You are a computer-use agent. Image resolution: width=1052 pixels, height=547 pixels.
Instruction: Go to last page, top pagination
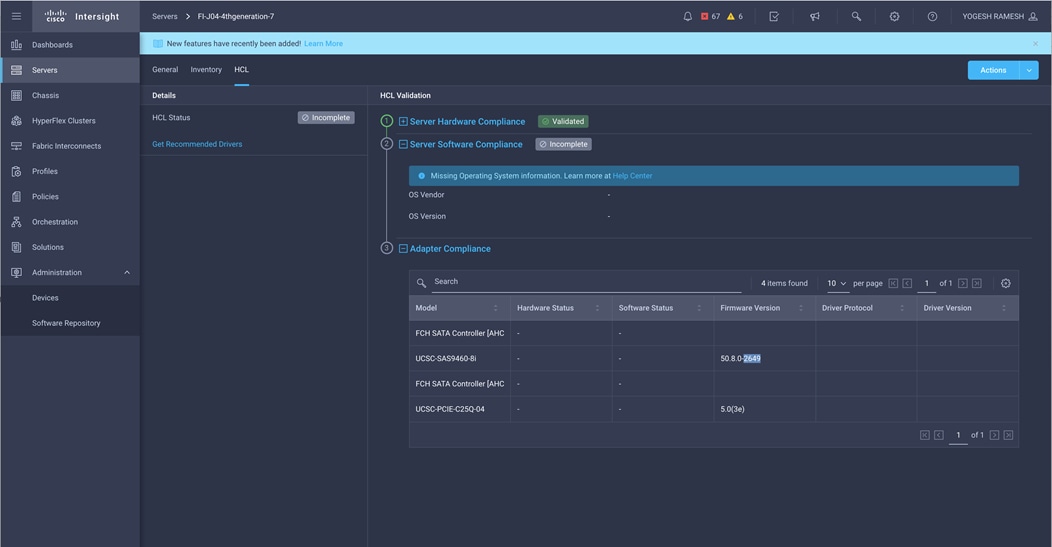(x=977, y=283)
